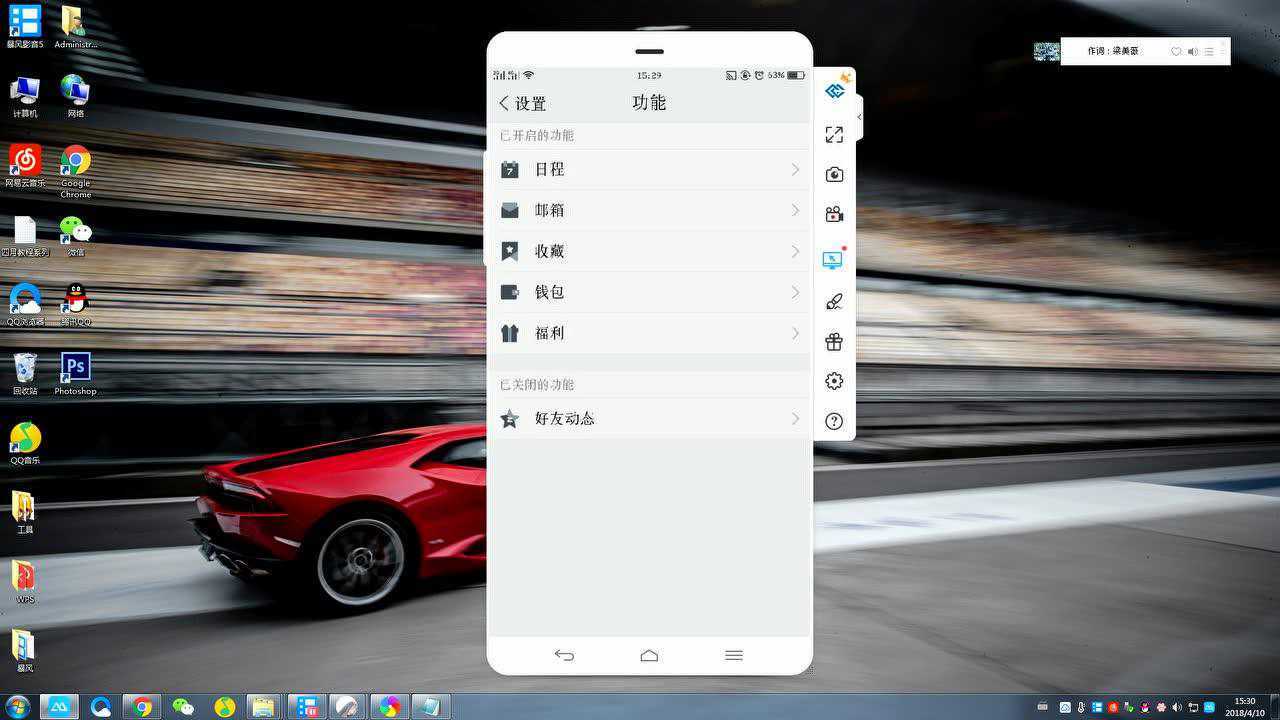
Task: Enter fullscreen with the expand icon
Action: click(834, 134)
